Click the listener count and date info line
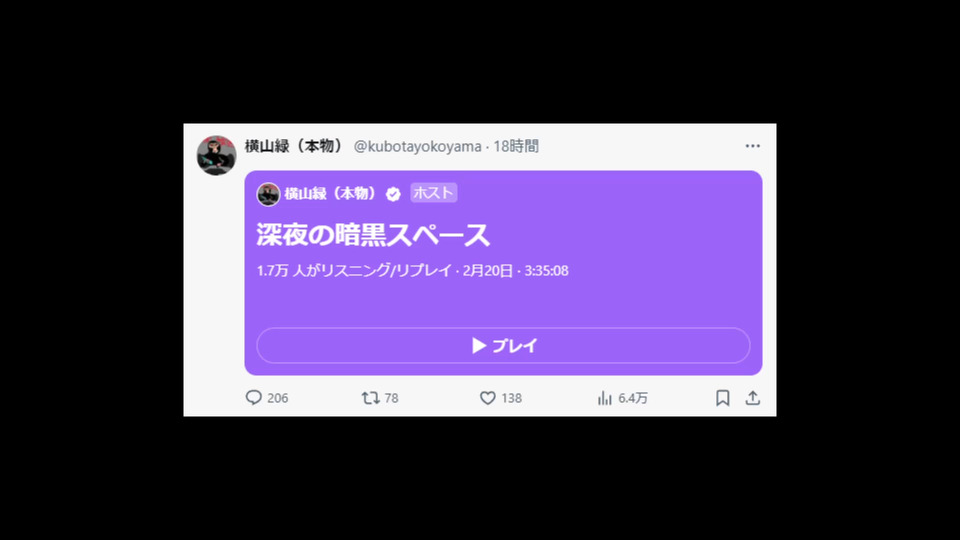The image size is (960, 540). (x=413, y=271)
